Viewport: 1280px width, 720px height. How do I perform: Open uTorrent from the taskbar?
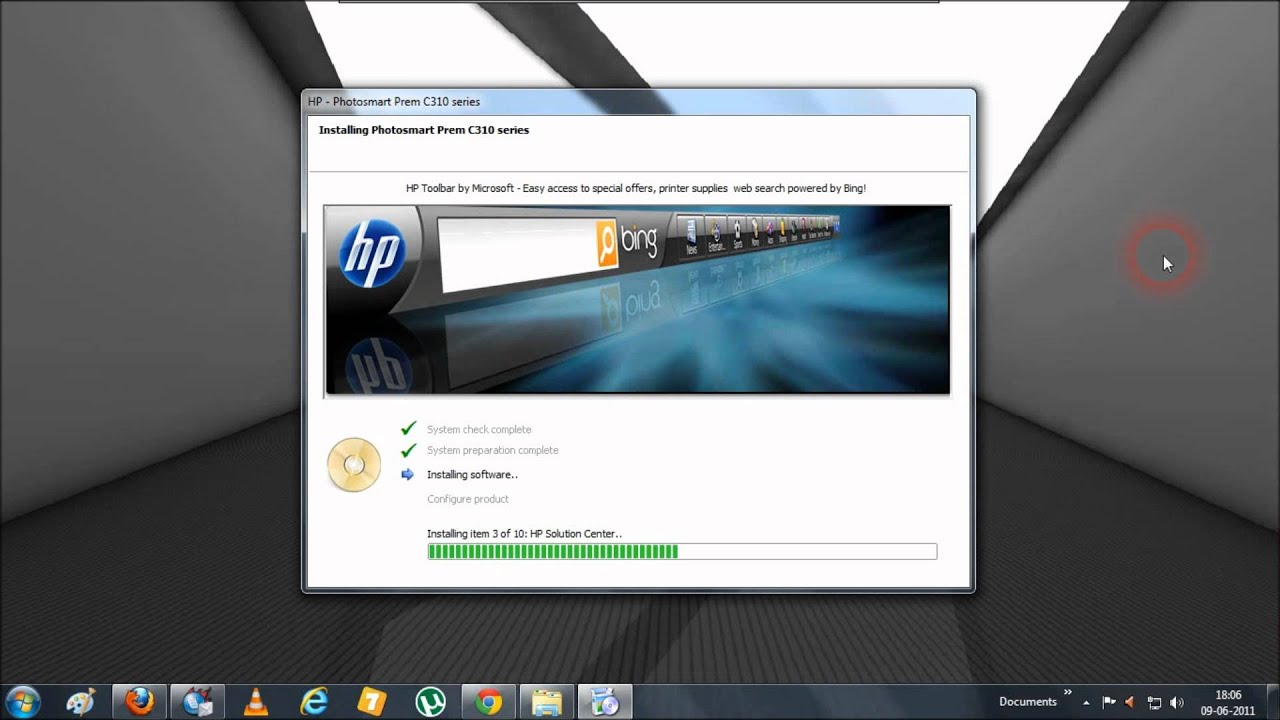[431, 702]
